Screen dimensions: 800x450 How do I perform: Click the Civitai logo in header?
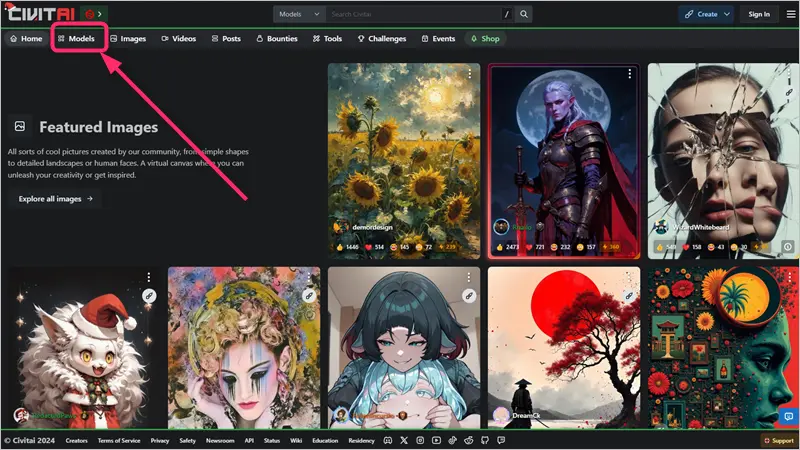point(40,14)
